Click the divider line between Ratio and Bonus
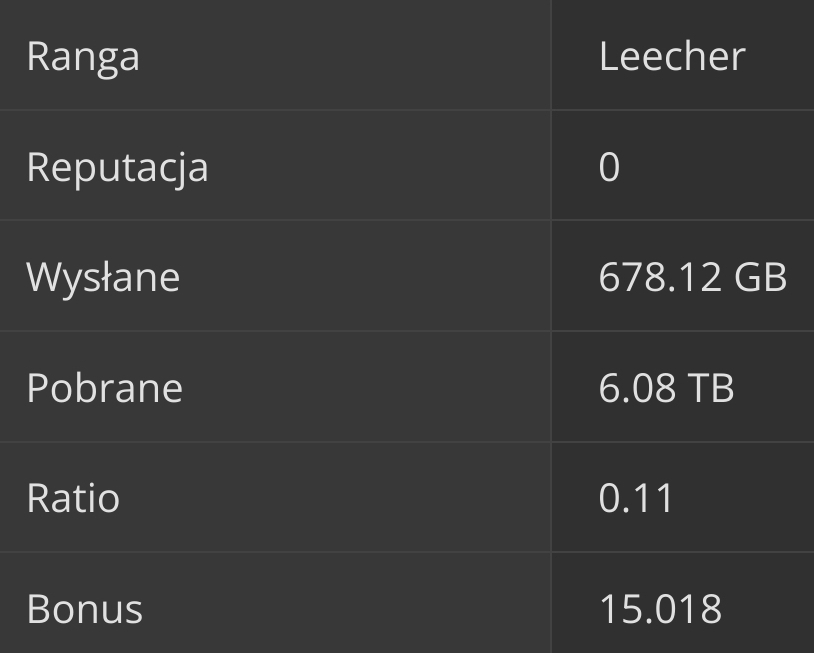The width and height of the screenshot is (814, 653). [275, 552]
